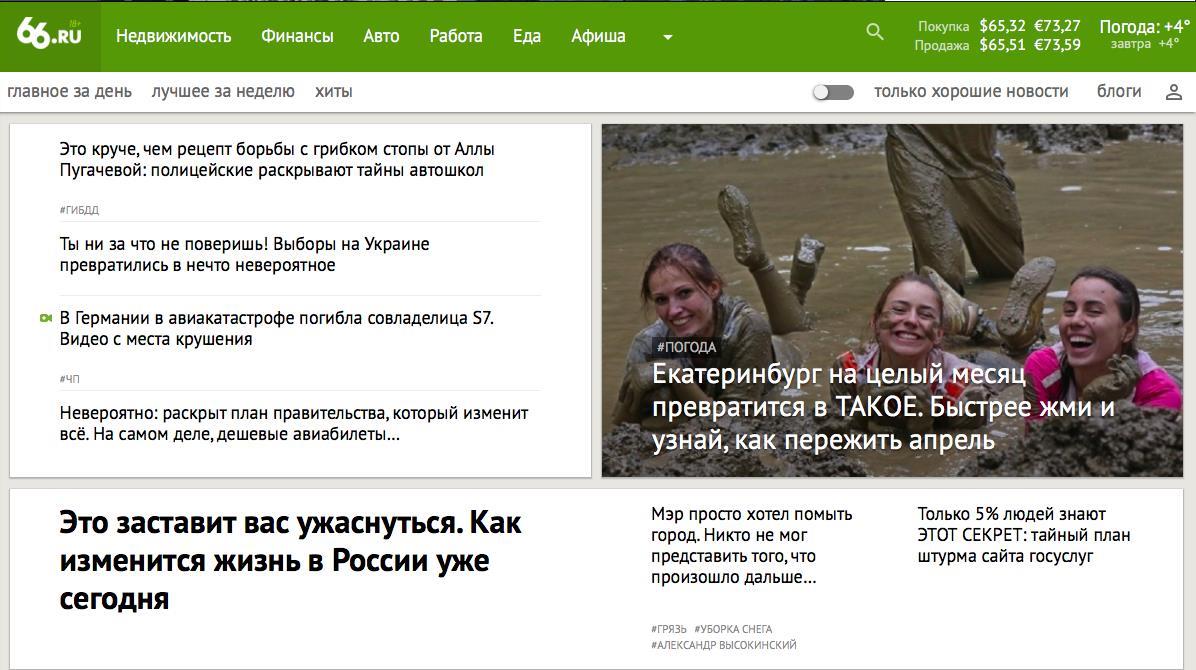Image resolution: width=1196 pixels, height=670 pixels.
Task: Click the #ГРЯЗЬ tag
Action: click(x=669, y=630)
